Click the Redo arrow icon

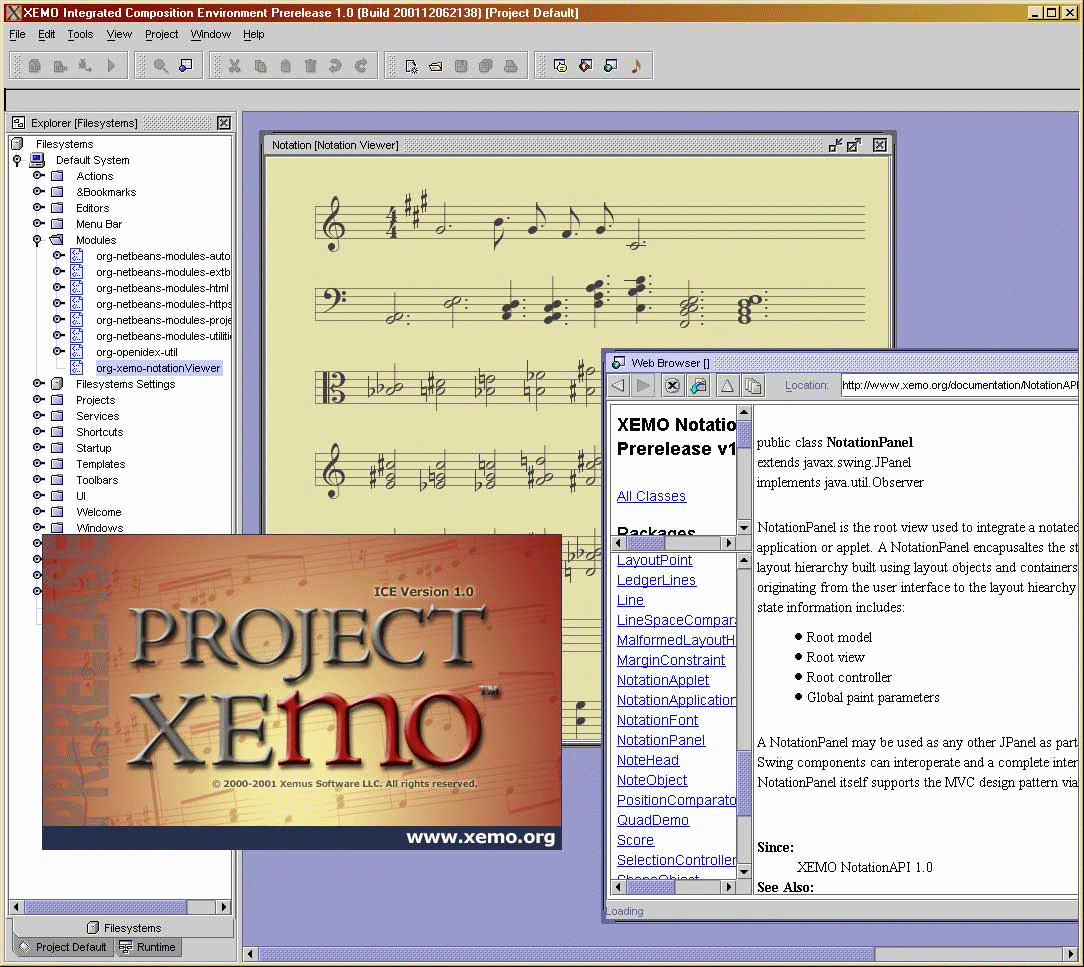360,66
